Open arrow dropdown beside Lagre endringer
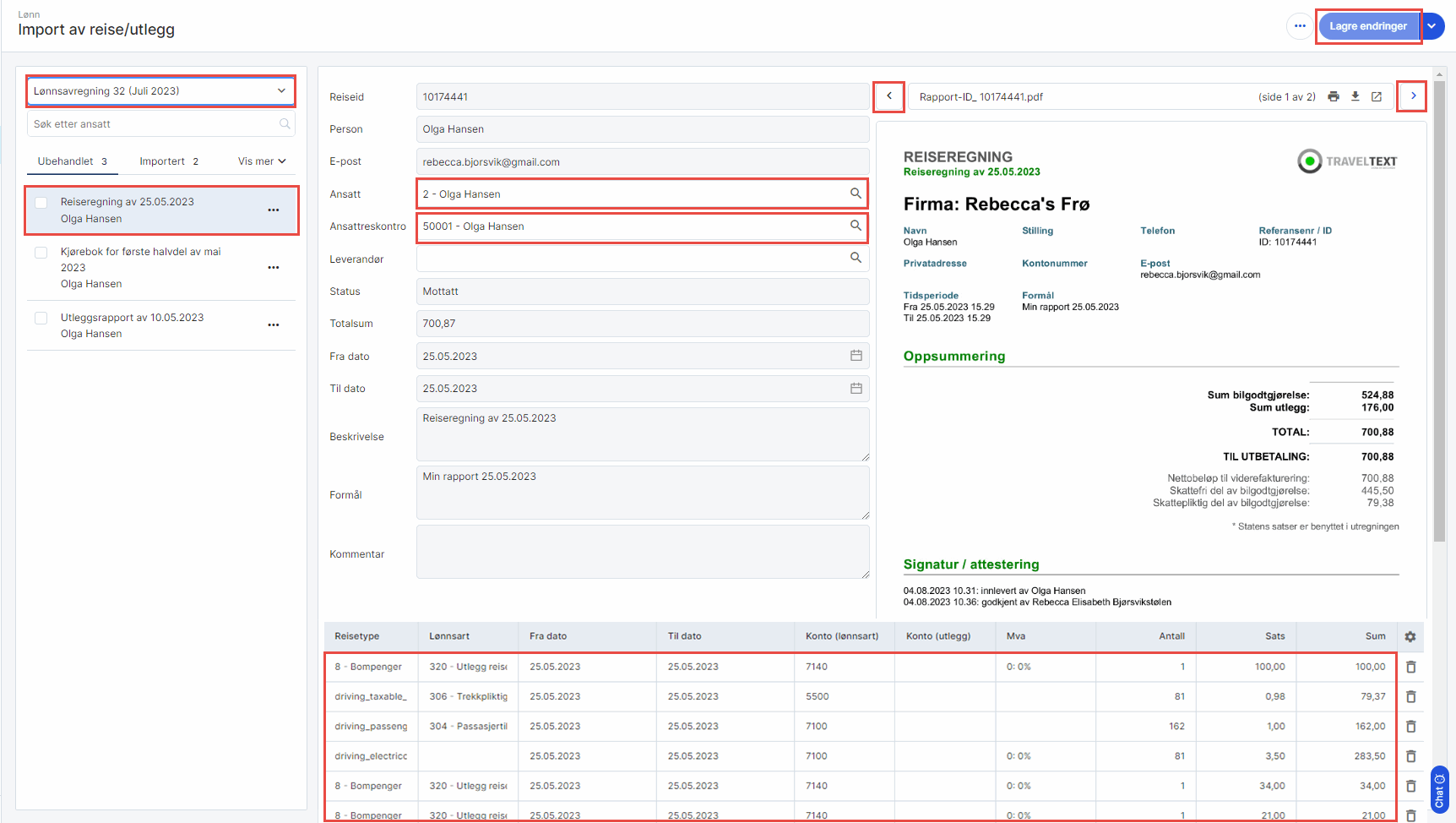Viewport: 1456px width, 823px height. pos(1432,26)
